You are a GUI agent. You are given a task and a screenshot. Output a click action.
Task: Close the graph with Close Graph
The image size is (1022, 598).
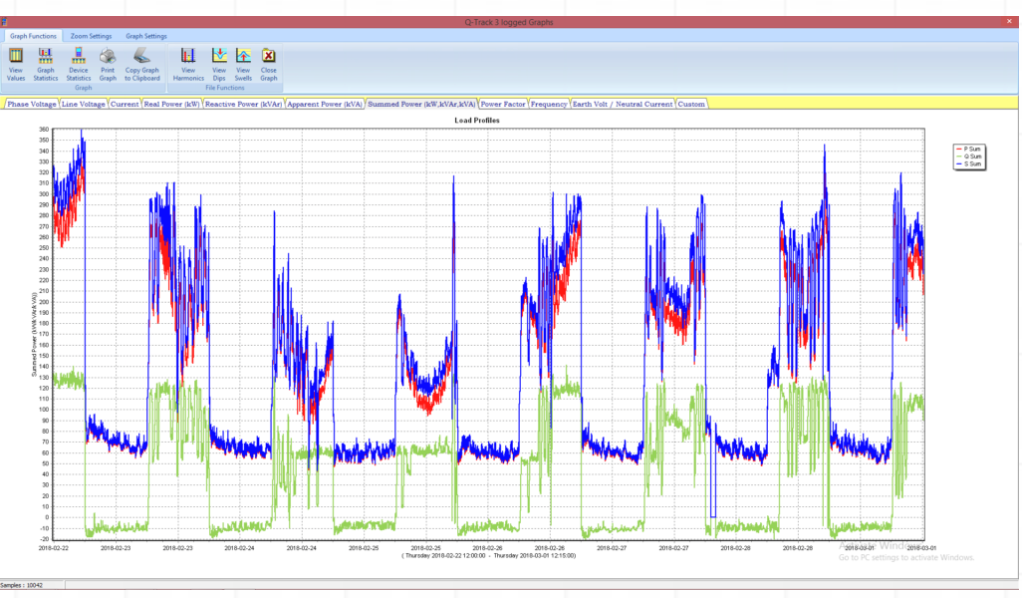pyautogui.click(x=268, y=62)
